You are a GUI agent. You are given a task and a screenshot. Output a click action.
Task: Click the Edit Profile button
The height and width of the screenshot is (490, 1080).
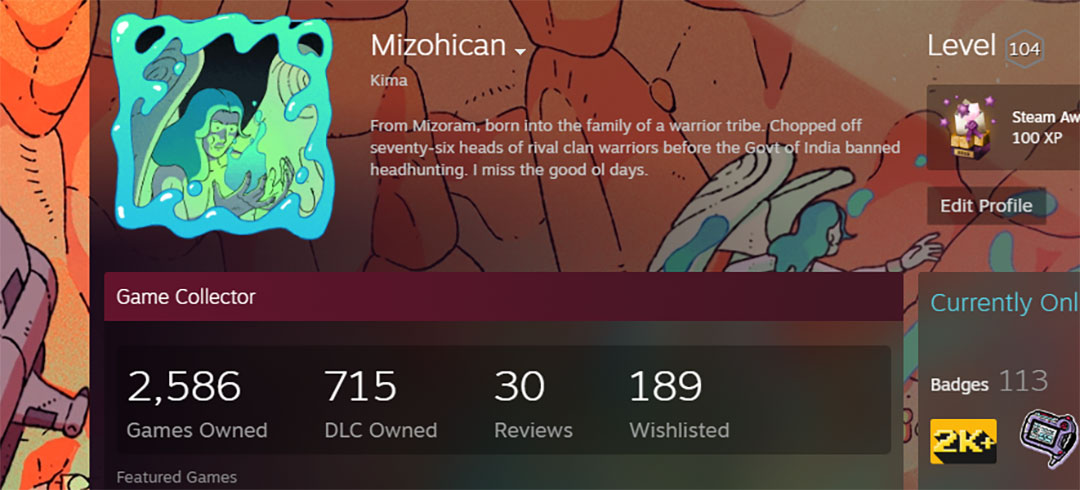coord(986,205)
